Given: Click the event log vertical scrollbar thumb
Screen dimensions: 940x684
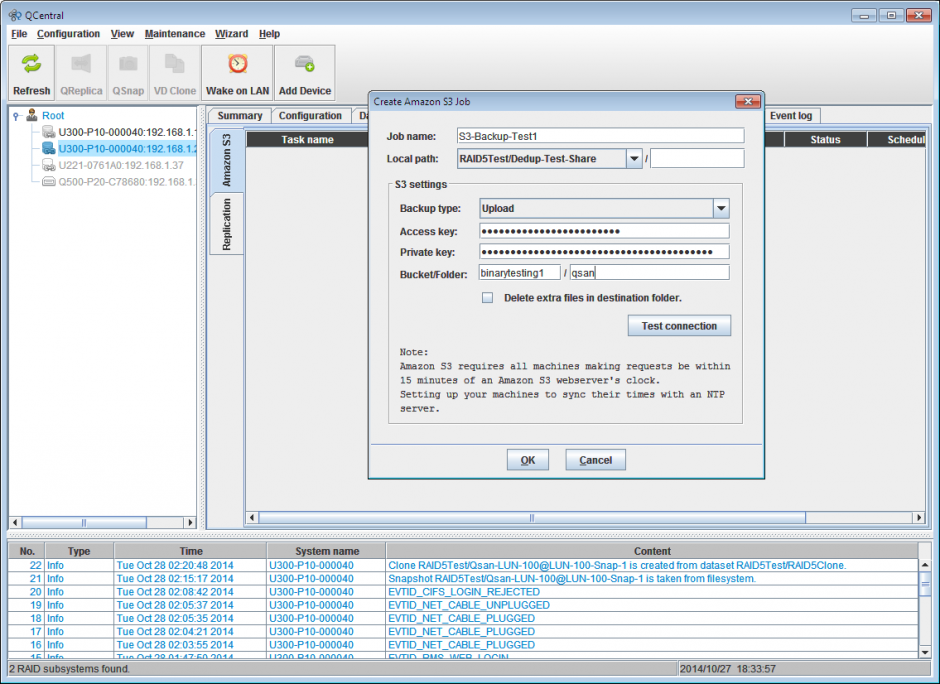Looking at the screenshot, I should (925, 583).
